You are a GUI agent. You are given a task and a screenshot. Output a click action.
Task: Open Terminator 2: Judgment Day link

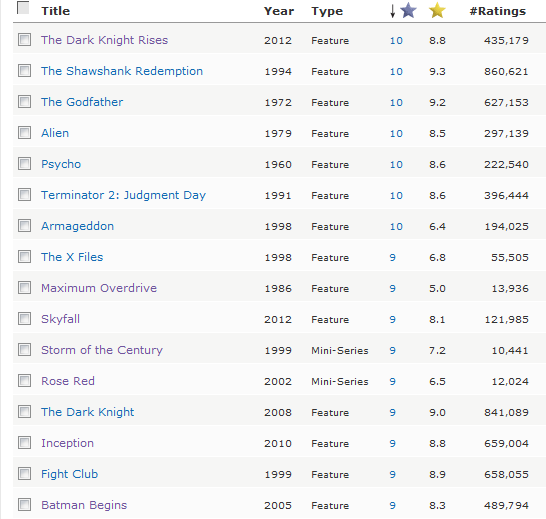pos(123,195)
